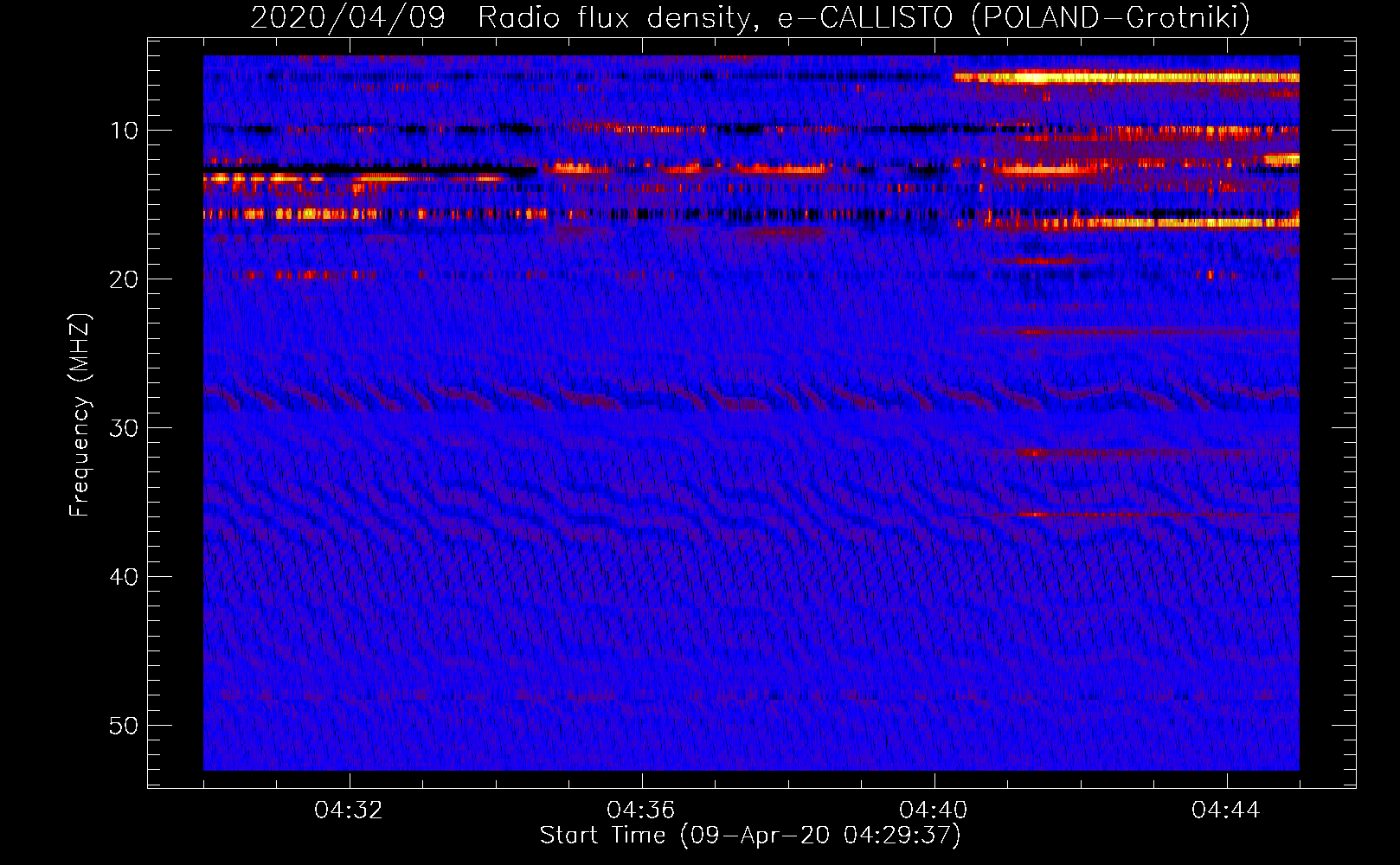Click the 04:40 time tick label
The height and width of the screenshot is (865, 1400).
point(934,811)
